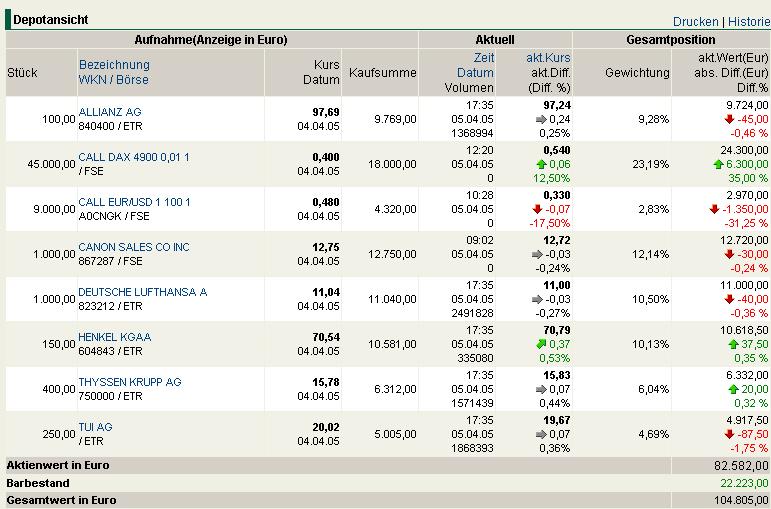Image resolution: width=771 pixels, height=509 pixels.
Task: Open the HENKEL KGAA position
Action: [x=115, y=337]
